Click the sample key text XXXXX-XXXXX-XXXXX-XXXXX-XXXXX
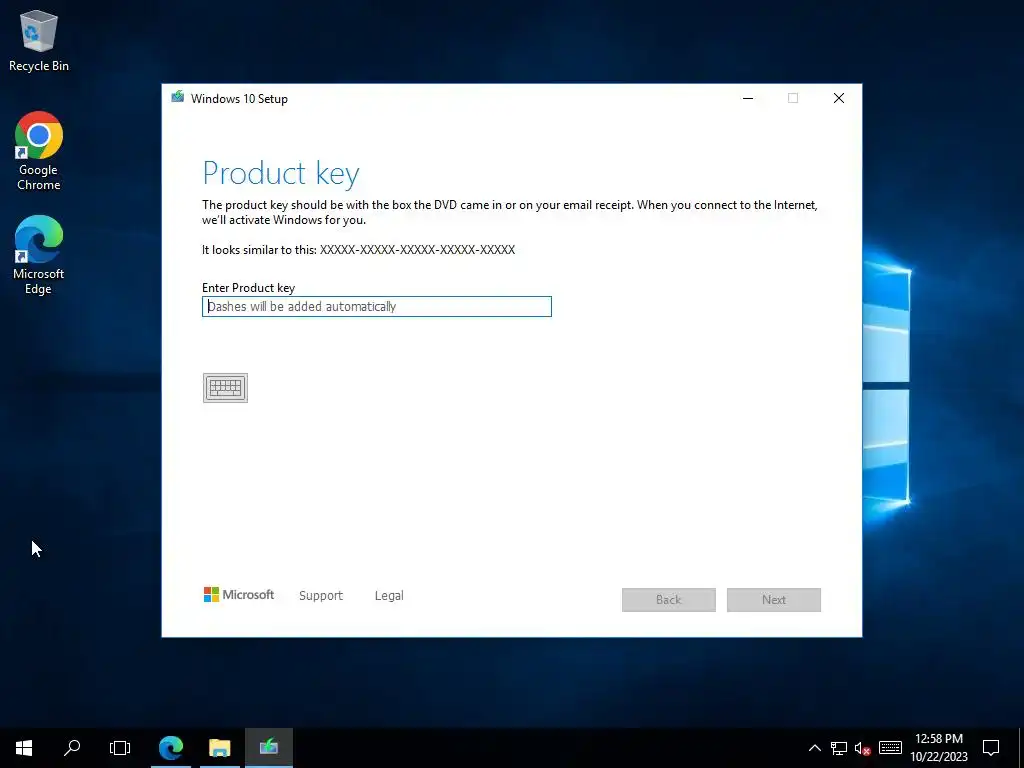 click(417, 249)
